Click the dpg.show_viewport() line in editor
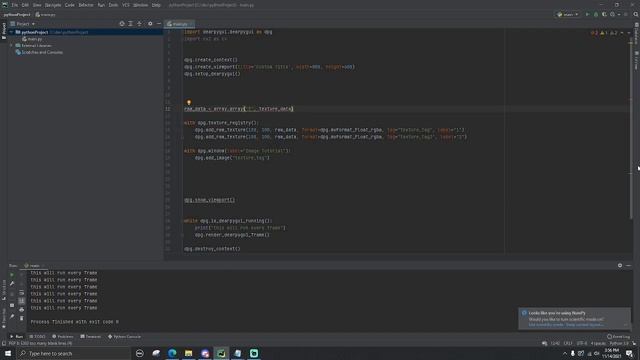The width and height of the screenshot is (640, 360). coord(209,200)
